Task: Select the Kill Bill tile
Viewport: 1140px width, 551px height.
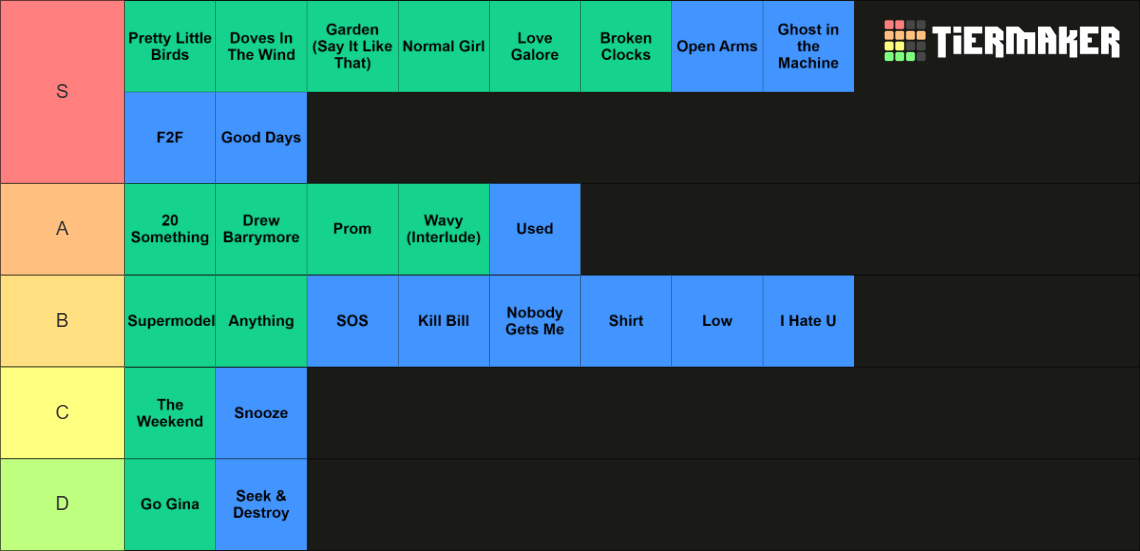Action: [443, 321]
